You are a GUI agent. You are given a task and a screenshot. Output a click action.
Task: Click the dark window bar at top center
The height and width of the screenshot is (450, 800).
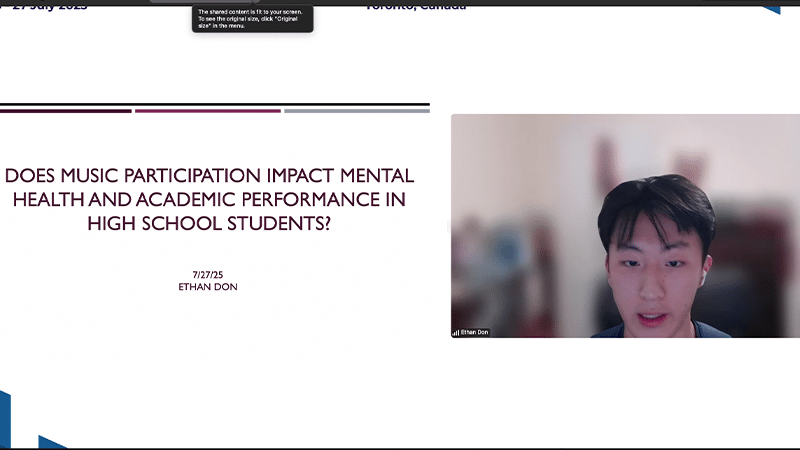click(200, 1)
